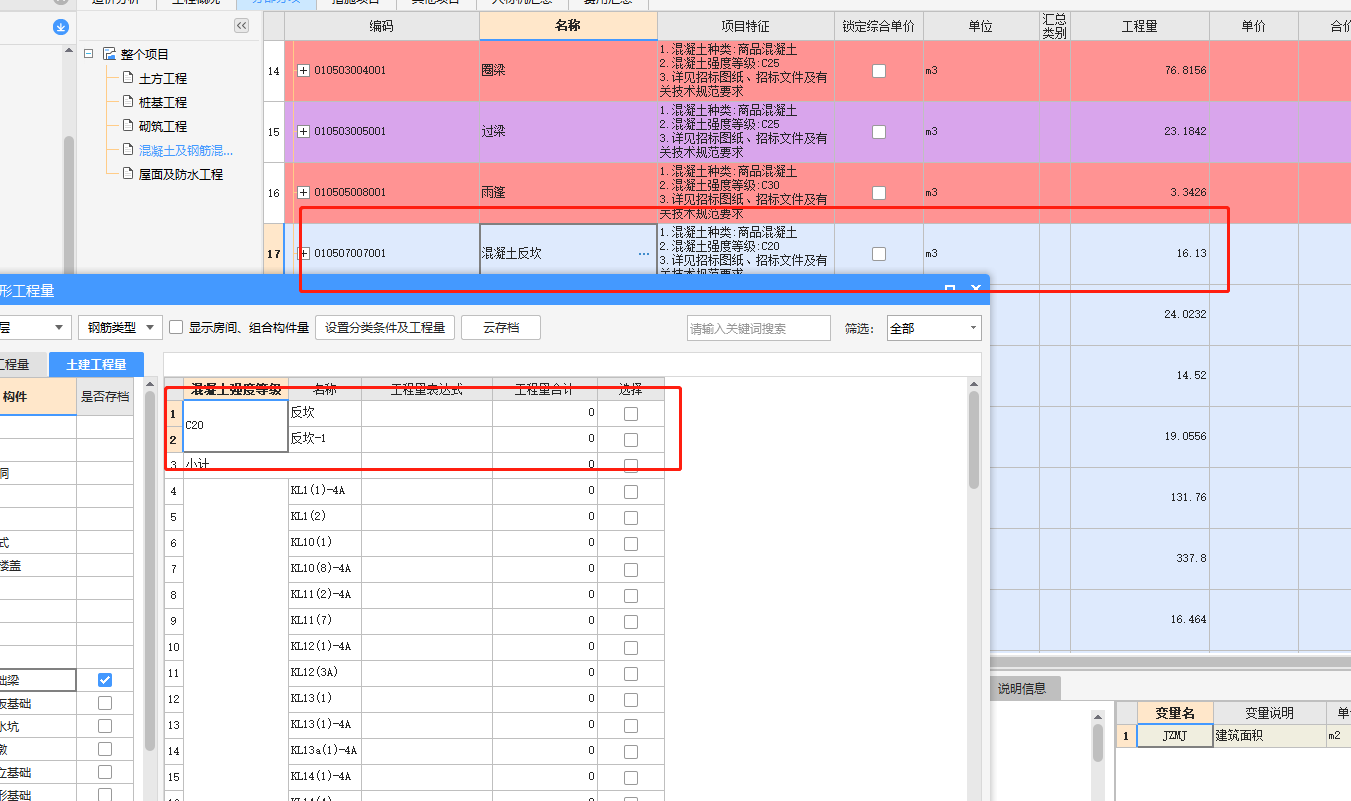Focus the keyword search field 请输入关键词搜索

point(758,328)
